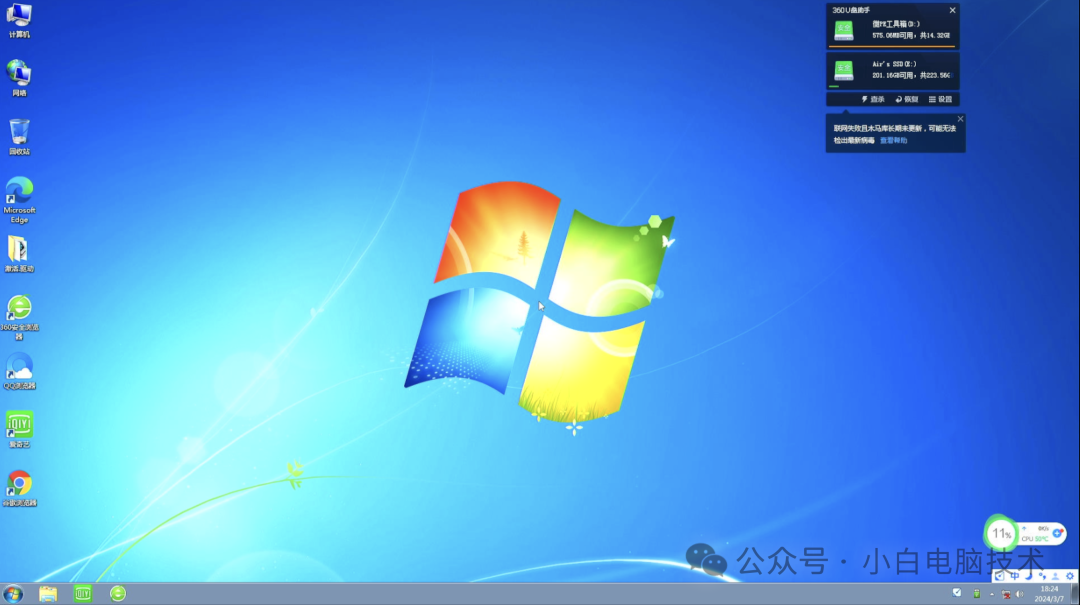Click the 11% memory usage ball

tap(1001, 533)
